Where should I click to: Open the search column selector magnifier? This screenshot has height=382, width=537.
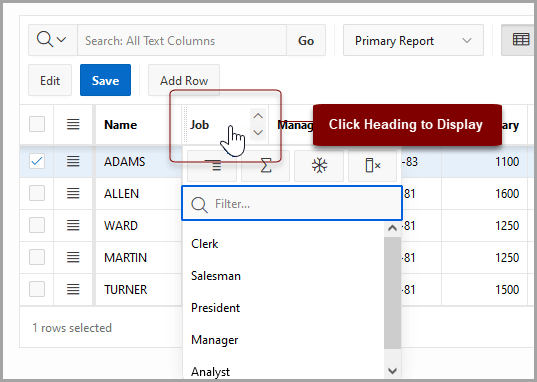tap(52, 40)
